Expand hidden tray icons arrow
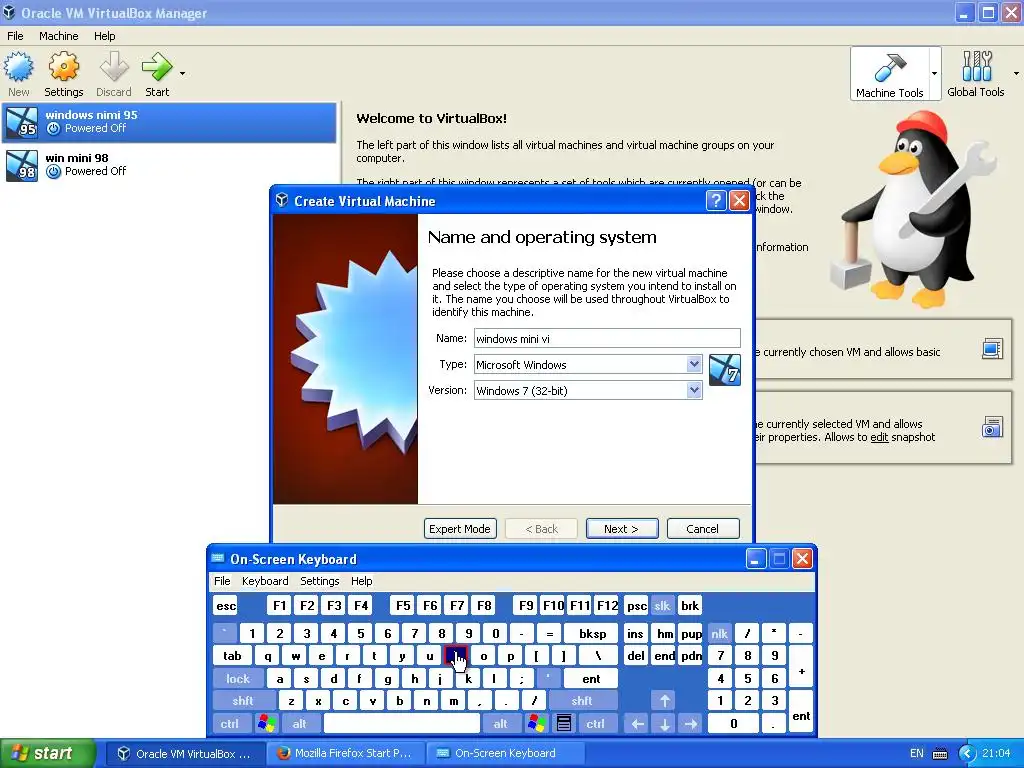The image size is (1024, 768). (x=967, y=754)
